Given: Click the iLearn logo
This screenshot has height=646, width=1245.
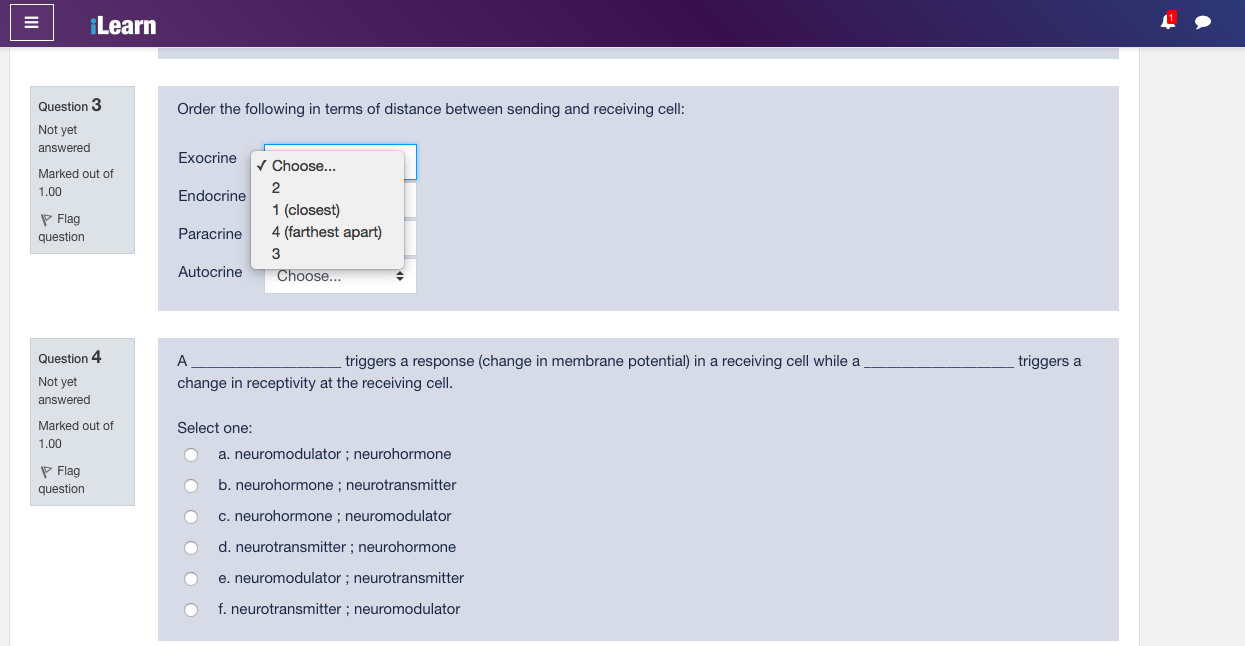Looking at the screenshot, I should coord(123,25).
